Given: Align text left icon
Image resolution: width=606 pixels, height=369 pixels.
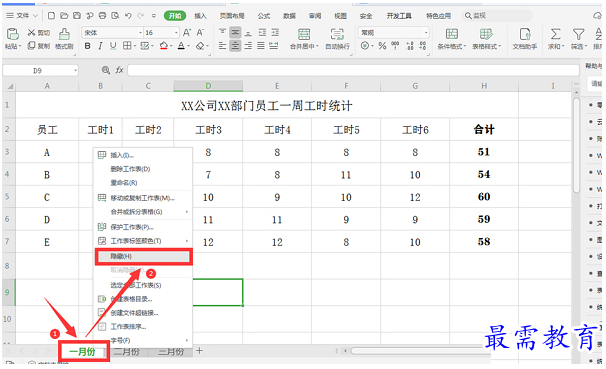Looking at the screenshot, I should (x=222, y=46).
